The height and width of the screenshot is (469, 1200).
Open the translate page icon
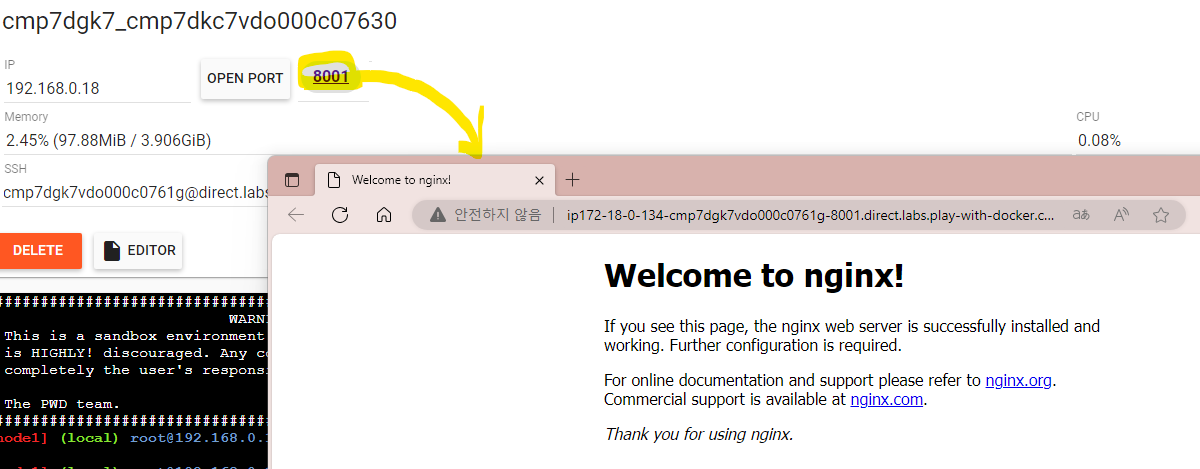click(1081, 214)
